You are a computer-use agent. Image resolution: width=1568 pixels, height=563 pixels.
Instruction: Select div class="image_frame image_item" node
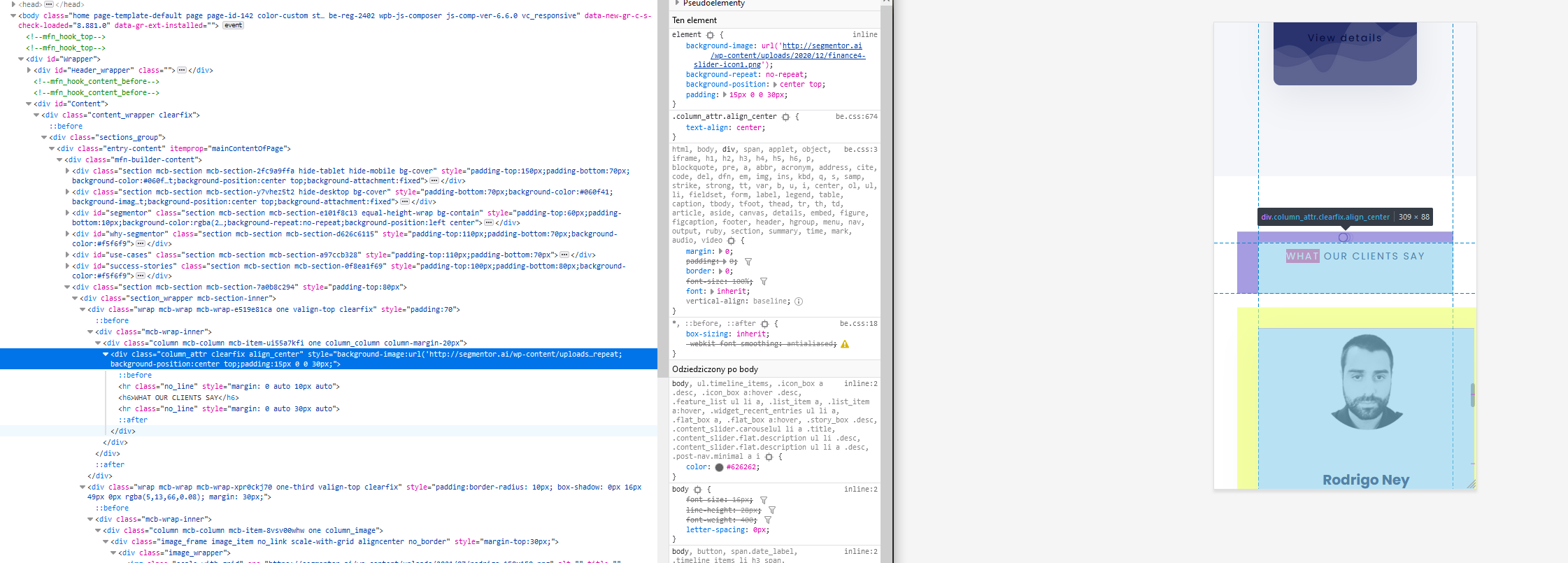[335, 541]
